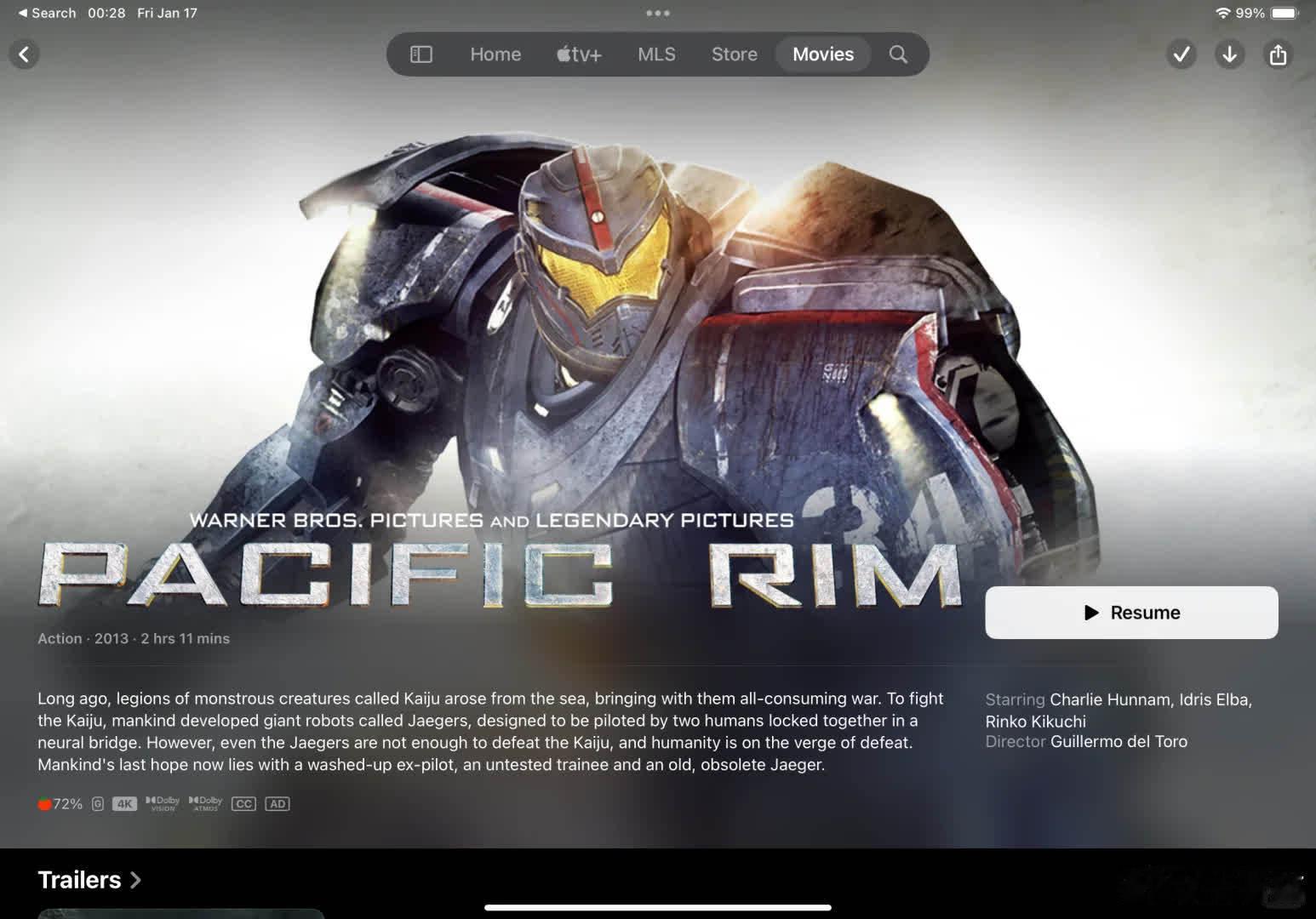Resume playing Pacific Rim

(x=1131, y=613)
